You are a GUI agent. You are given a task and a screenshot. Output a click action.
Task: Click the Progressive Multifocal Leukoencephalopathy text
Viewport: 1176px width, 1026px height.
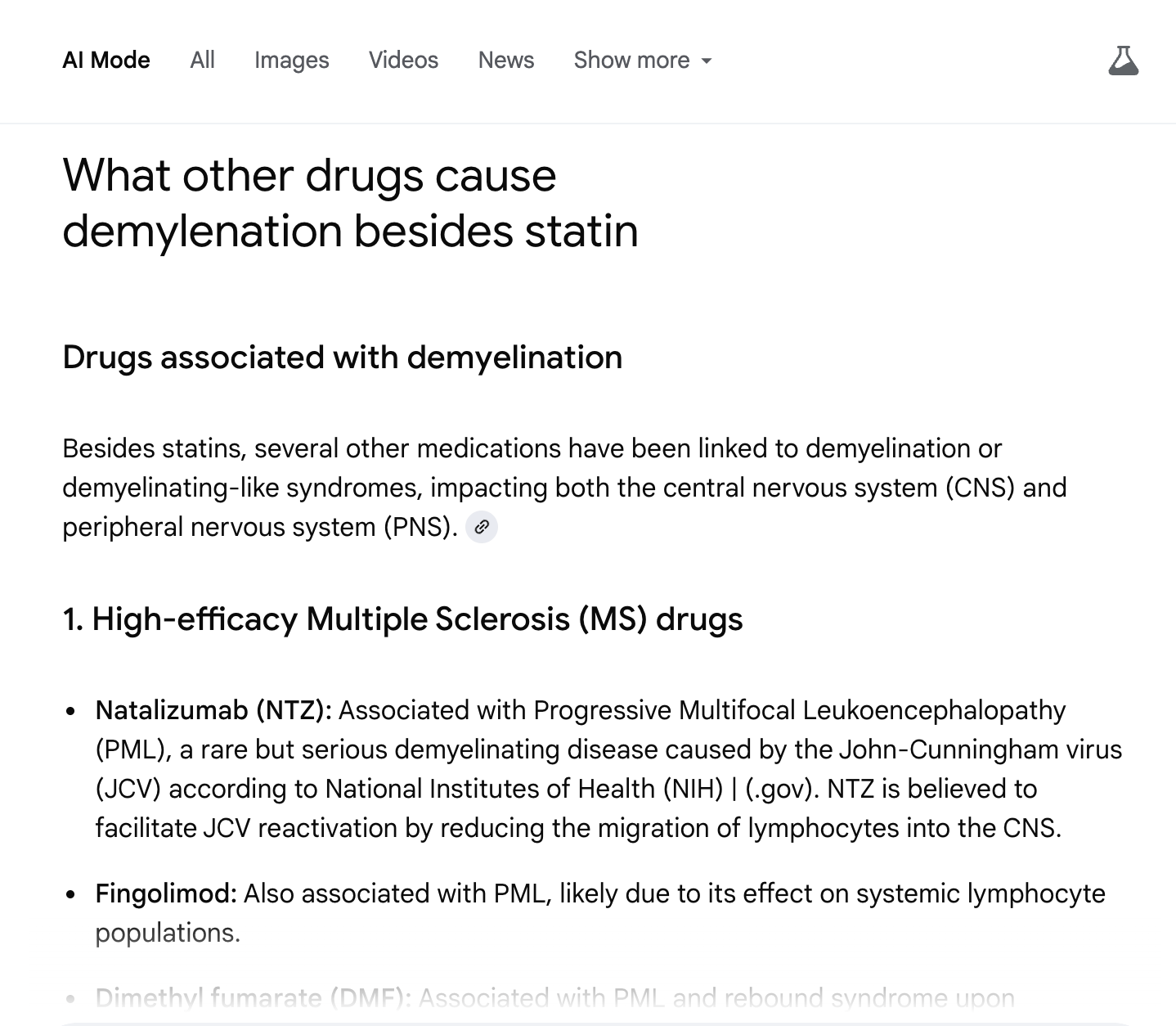coord(799,710)
